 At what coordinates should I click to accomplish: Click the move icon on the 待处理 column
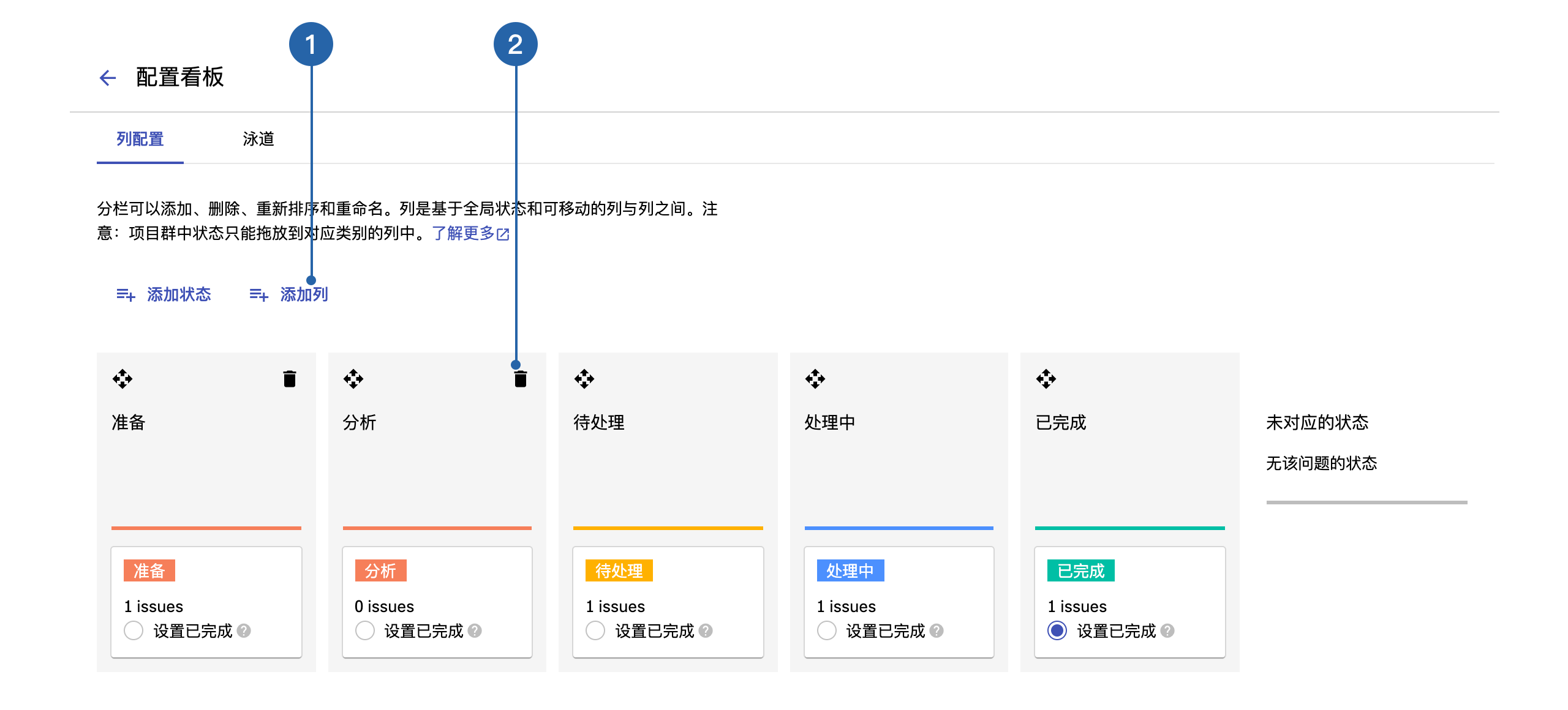584,379
